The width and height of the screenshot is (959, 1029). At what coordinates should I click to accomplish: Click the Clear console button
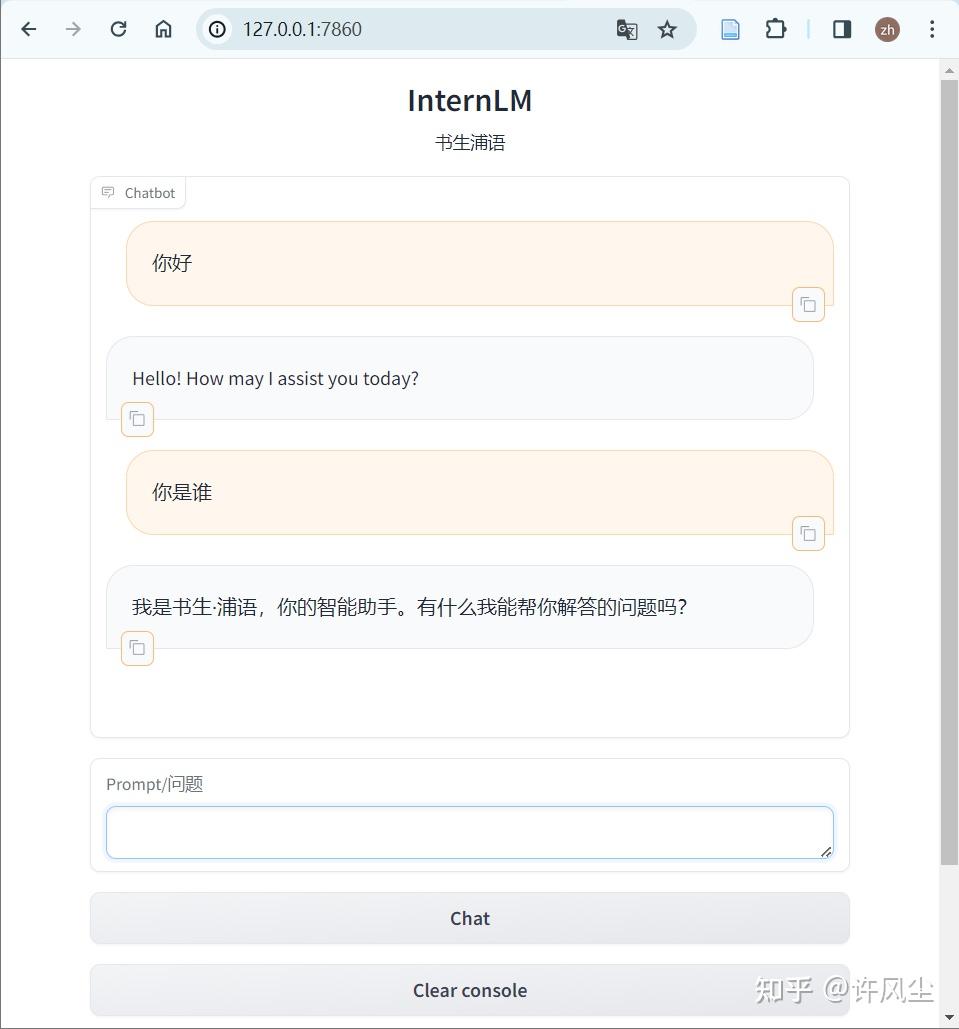click(469, 989)
